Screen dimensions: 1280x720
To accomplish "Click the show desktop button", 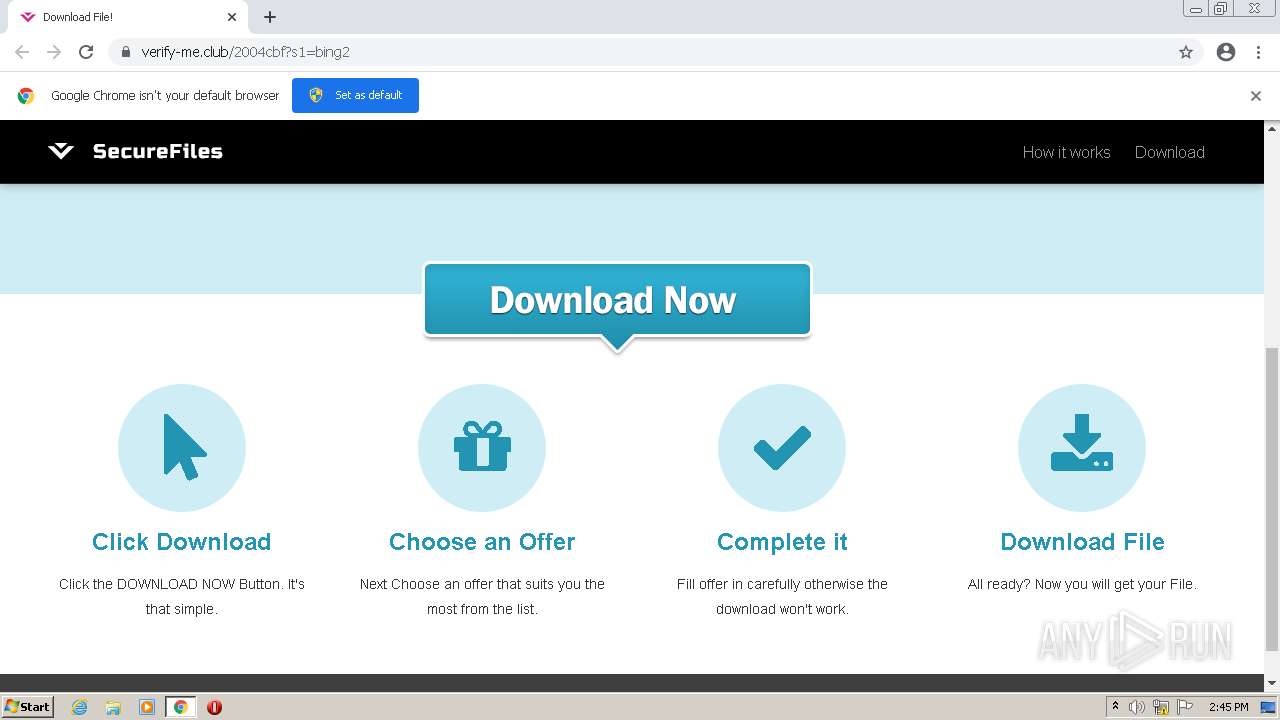I will point(1268,707).
